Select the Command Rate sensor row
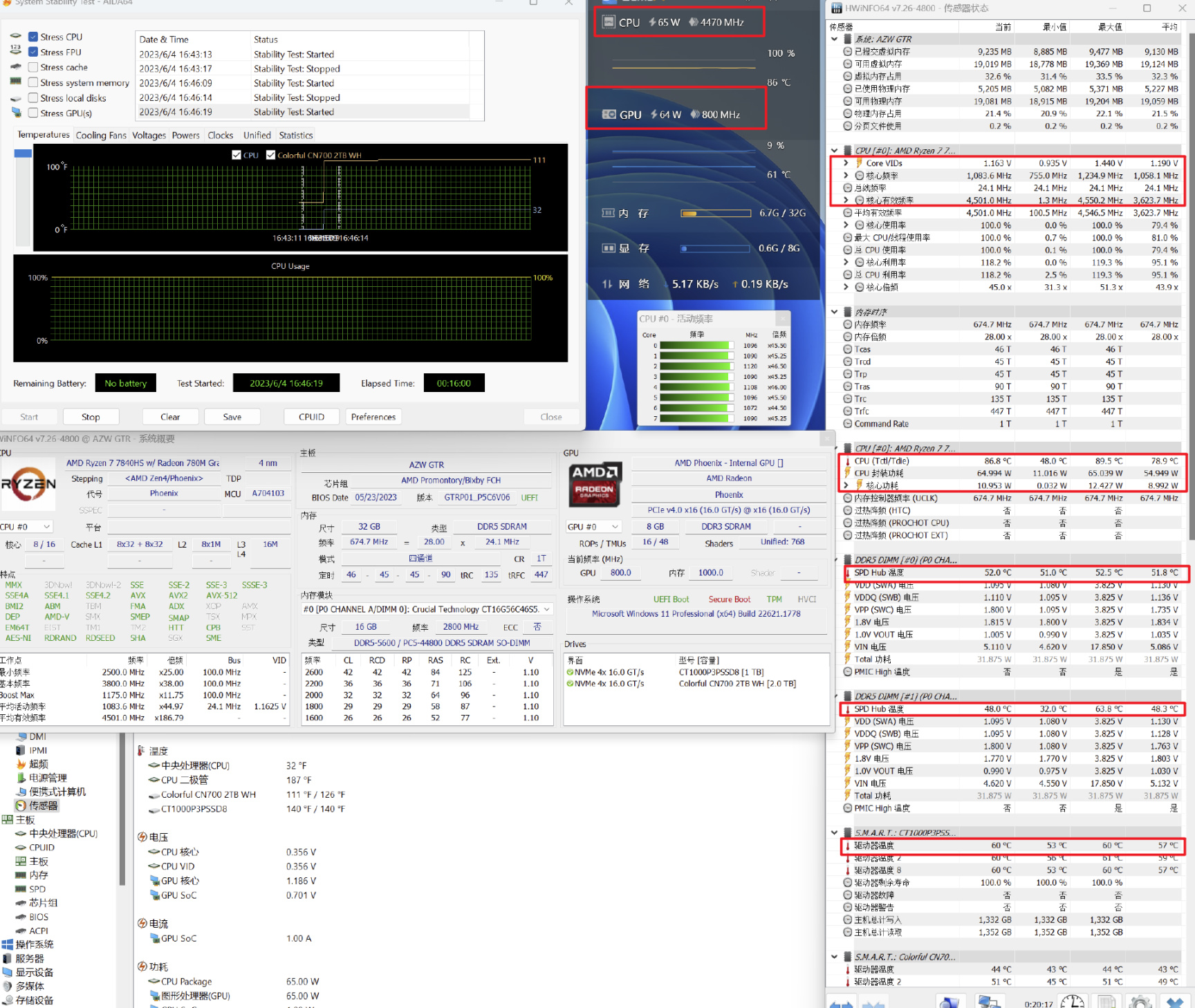The height and width of the screenshot is (1008, 1195). tap(1008, 424)
